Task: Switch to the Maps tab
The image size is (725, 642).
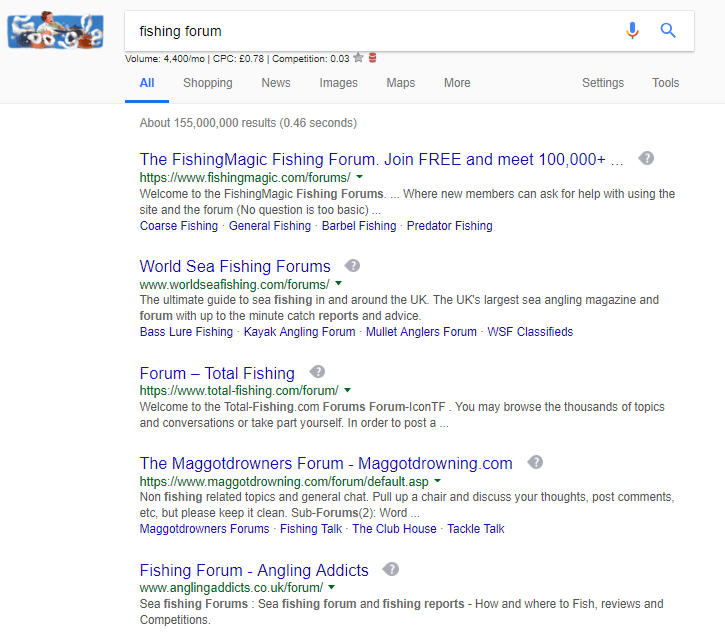Action: [x=400, y=83]
